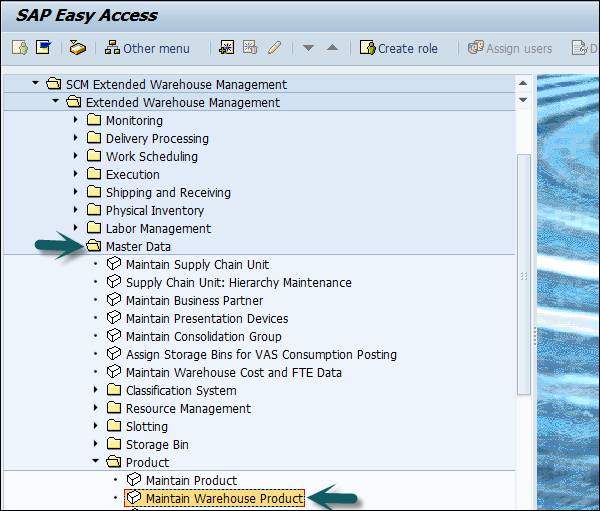
Task: Collapse the Master Data folder
Action: tap(76, 247)
